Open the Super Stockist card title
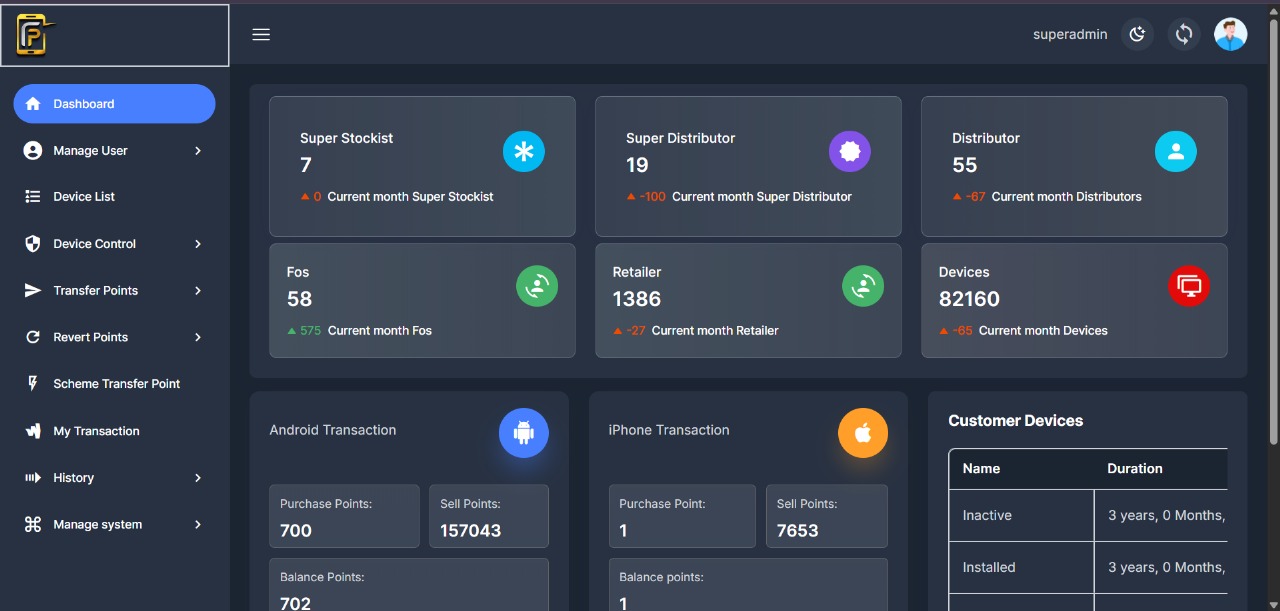The width and height of the screenshot is (1280, 611). click(346, 138)
